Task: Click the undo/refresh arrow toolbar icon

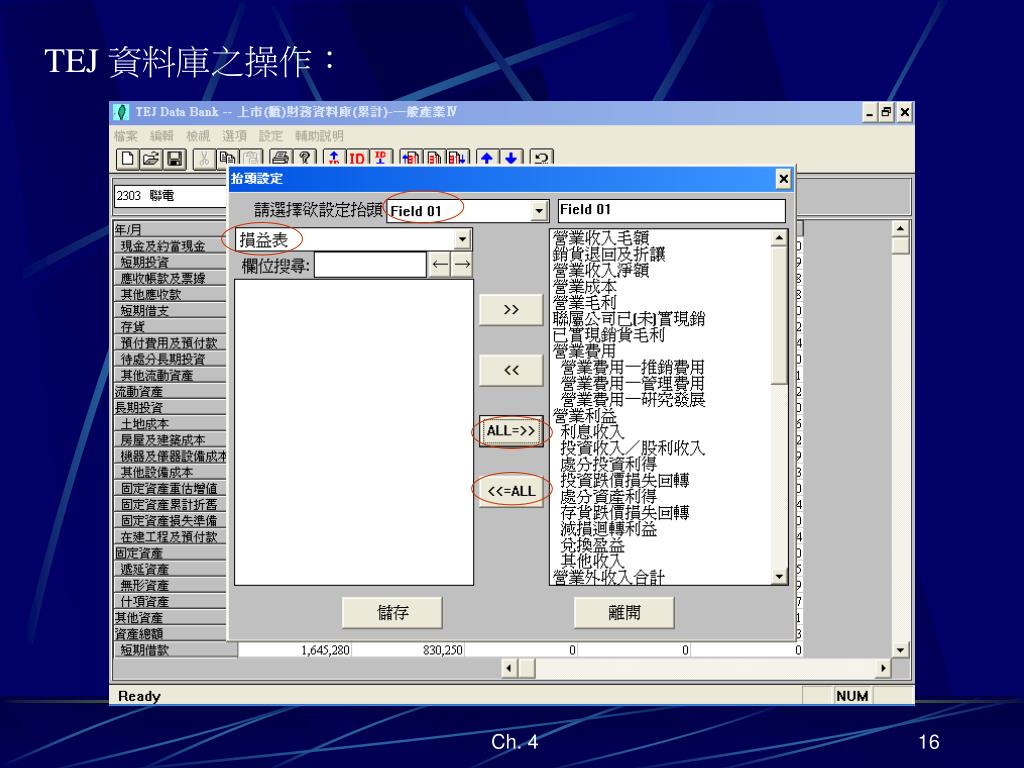Action: tap(541, 158)
